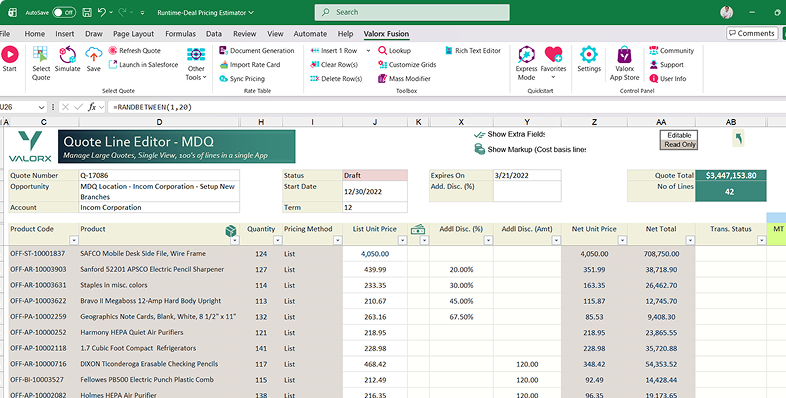Screen dimensions: 786x398
Task: Open the Home tab
Action: (x=35, y=34)
